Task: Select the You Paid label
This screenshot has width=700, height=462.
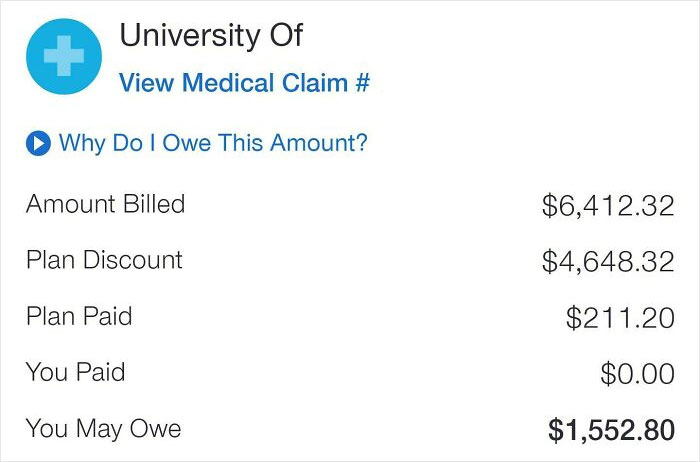Action: click(x=75, y=373)
